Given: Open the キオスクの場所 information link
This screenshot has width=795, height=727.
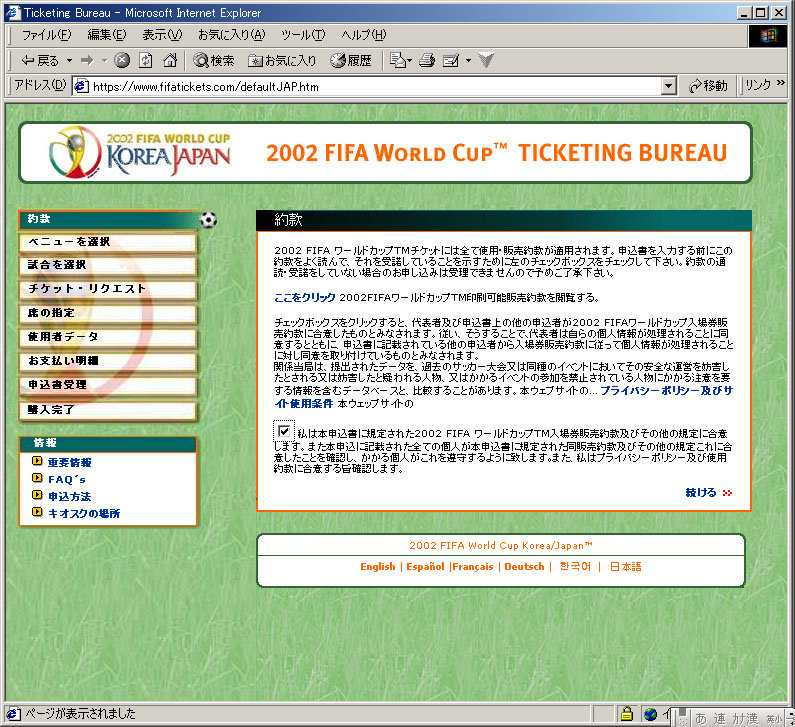Looking at the screenshot, I should (x=84, y=513).
